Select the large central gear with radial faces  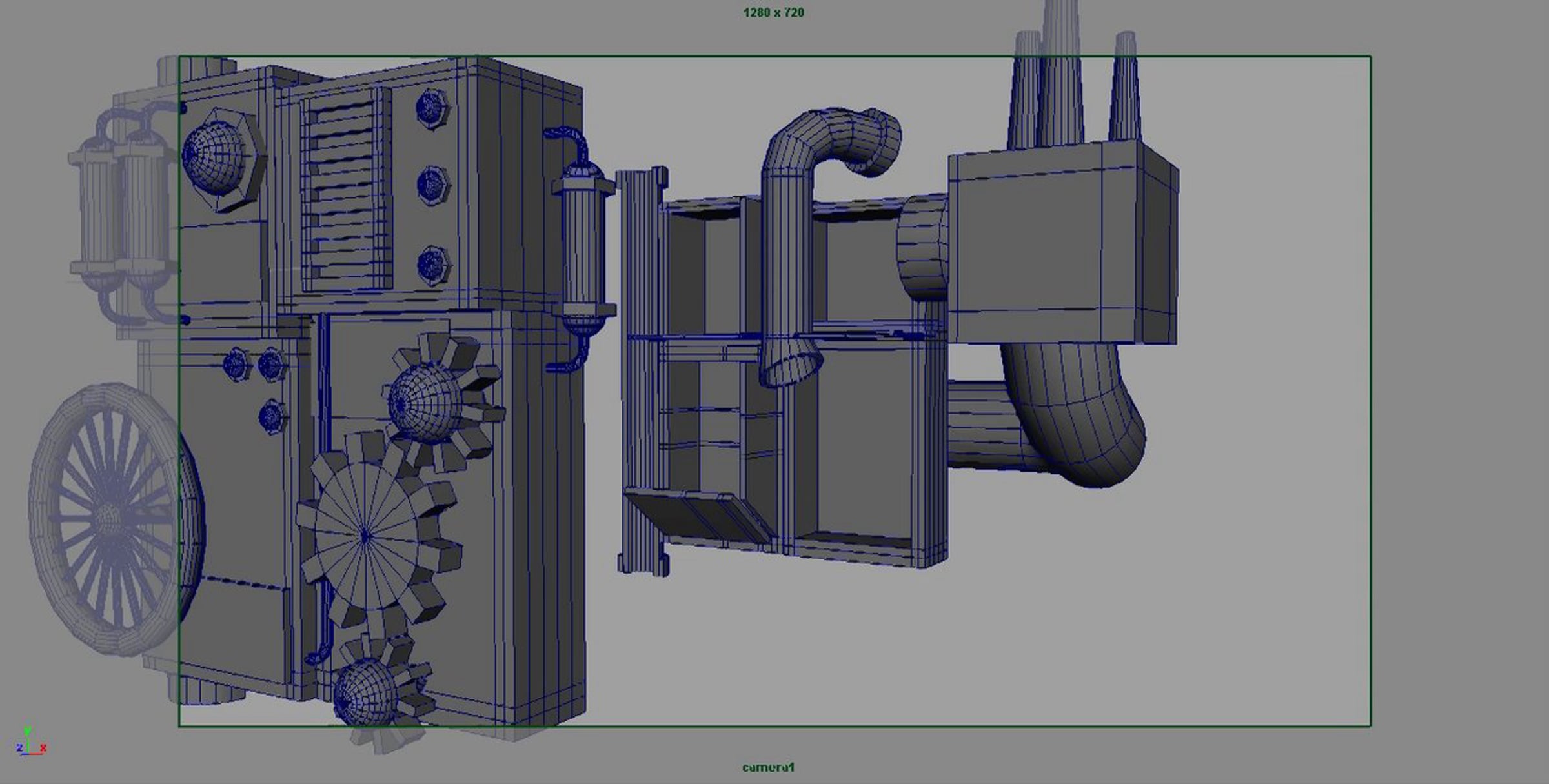point(366,536)
